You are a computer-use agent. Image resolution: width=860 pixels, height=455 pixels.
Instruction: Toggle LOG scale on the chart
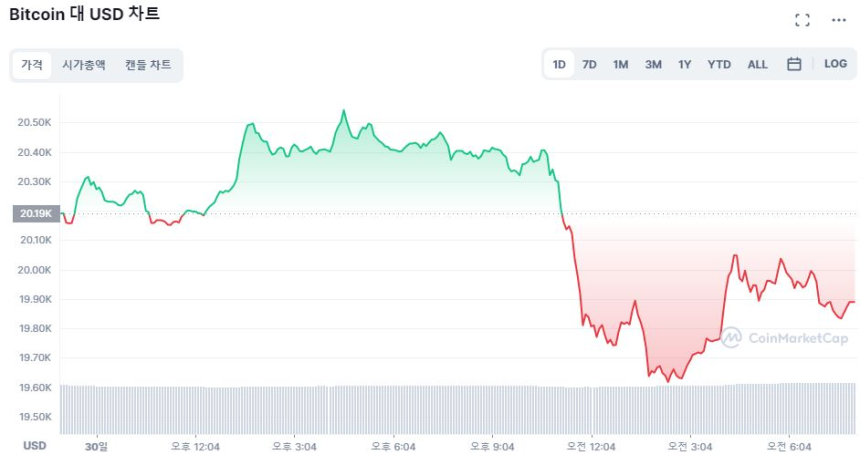point(835,64)
